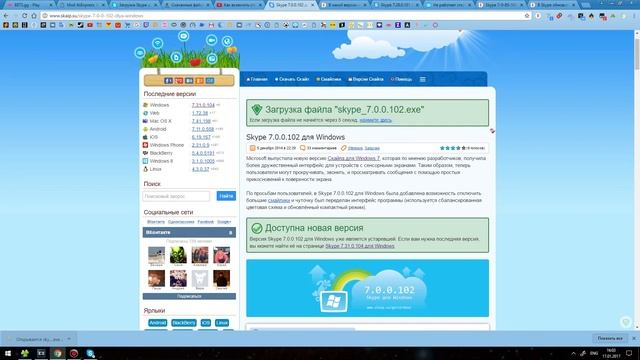Viewport: 640px width, 360px height.
Task: Open the downloading skype exe item menu arrow
Action: click(x=69, y=339)
